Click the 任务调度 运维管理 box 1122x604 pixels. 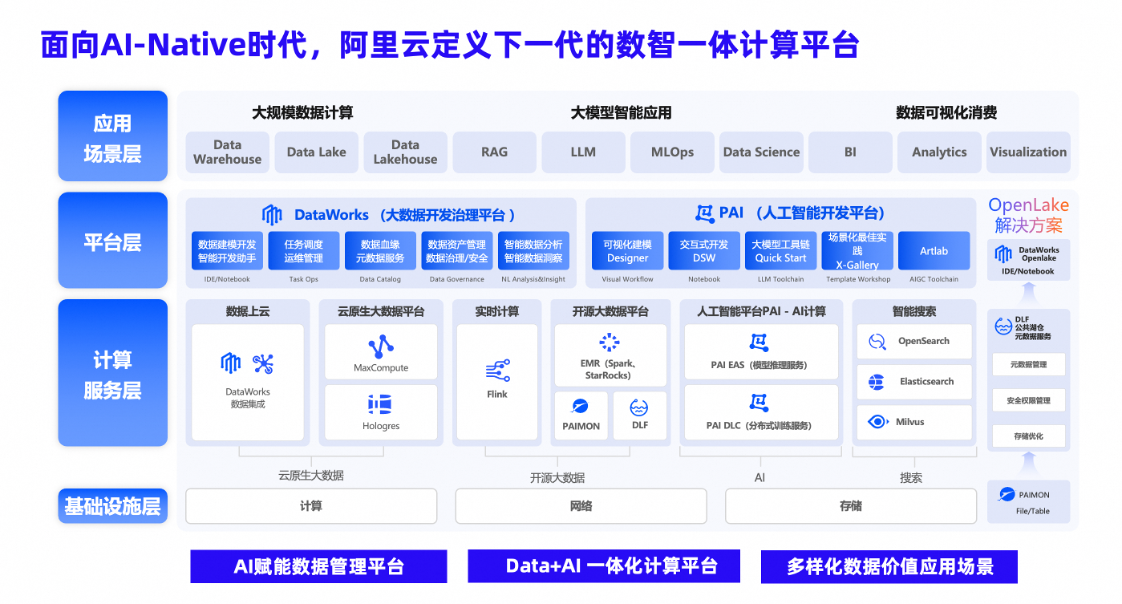(x=303, y=251)
